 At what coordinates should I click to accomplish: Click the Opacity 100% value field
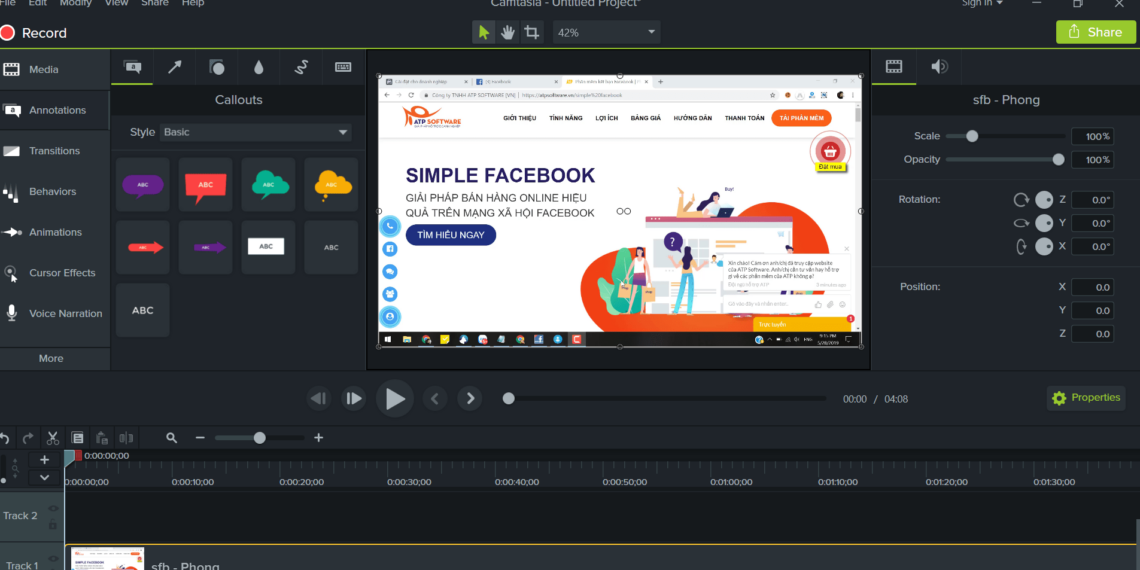(x=1092, y=159)
